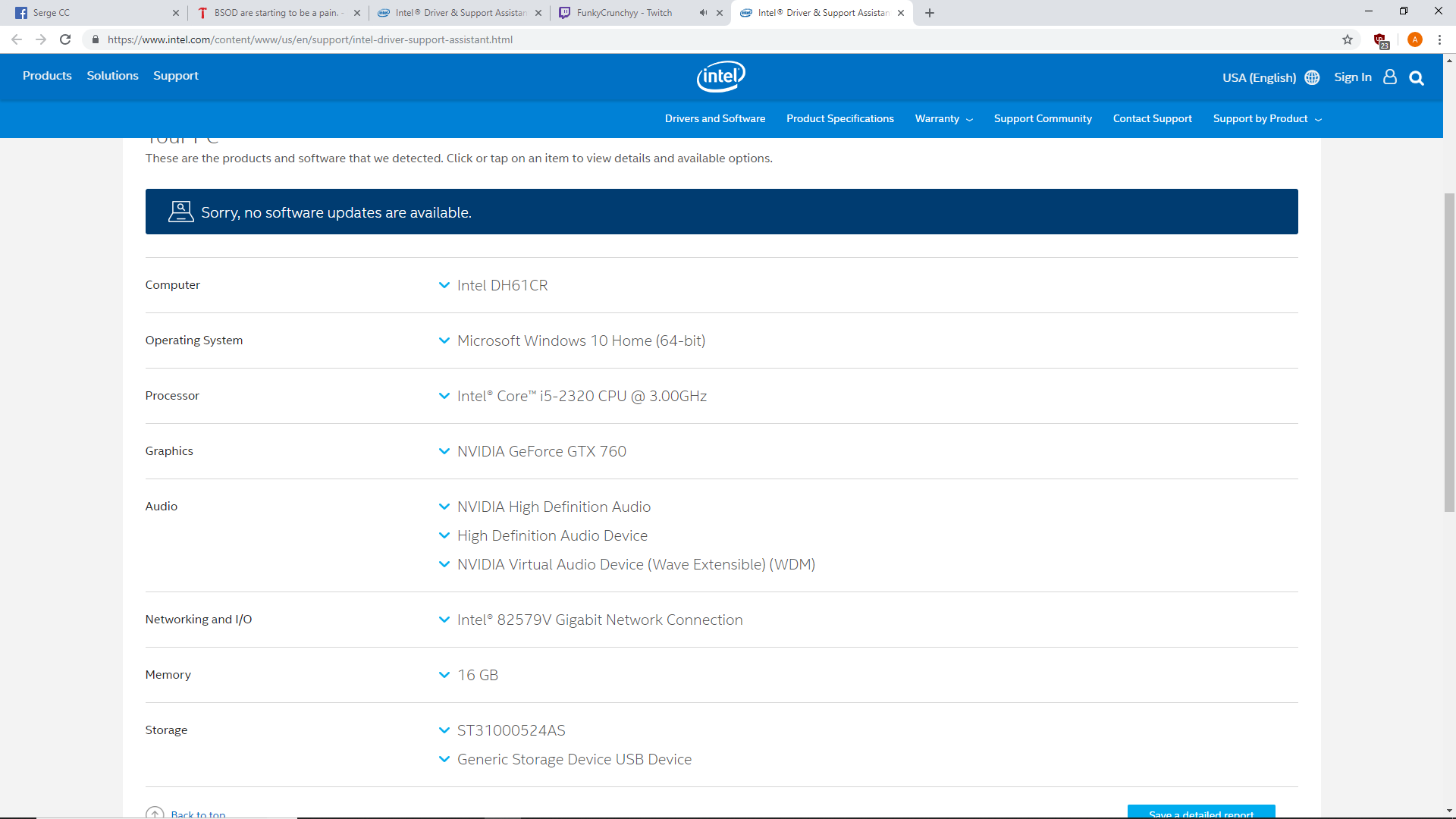The height and width of the screenshot is (819, 1456).
Task: Open the Solutions menu
Action: pyautogui.click(x=112, y=76)
